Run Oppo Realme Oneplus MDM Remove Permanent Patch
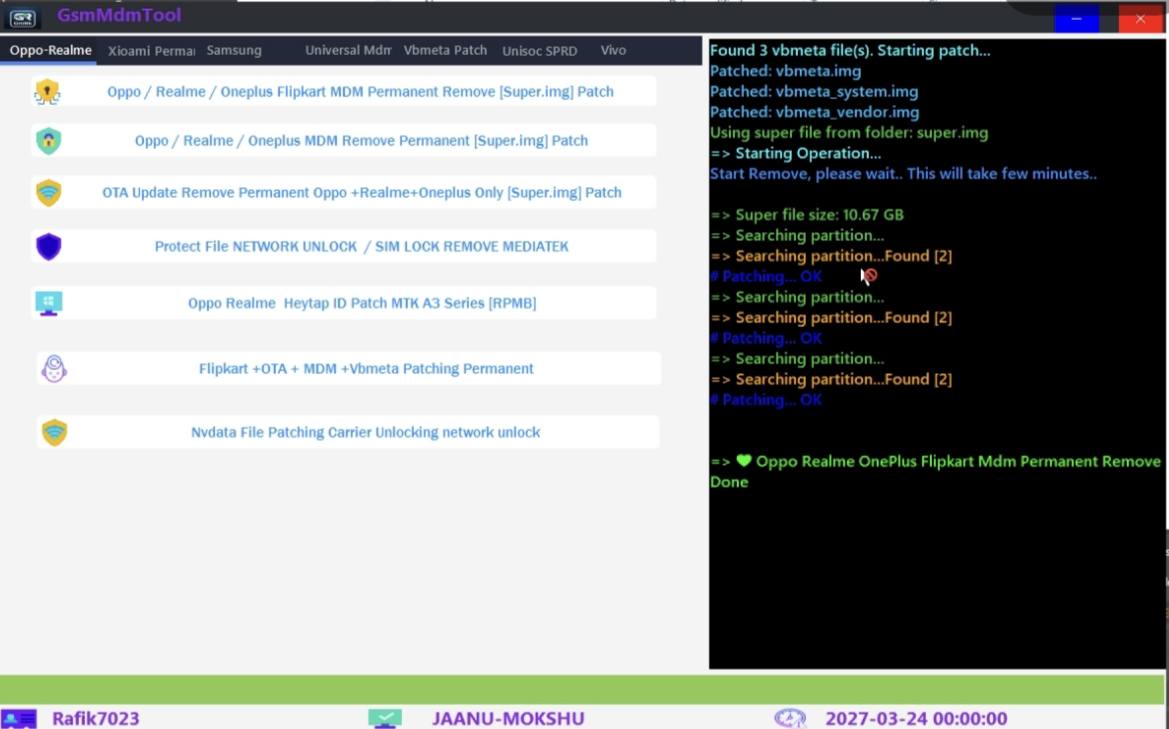Image resolution: width=1169 pixels, height=729 pixels. [x=344, y=141]
